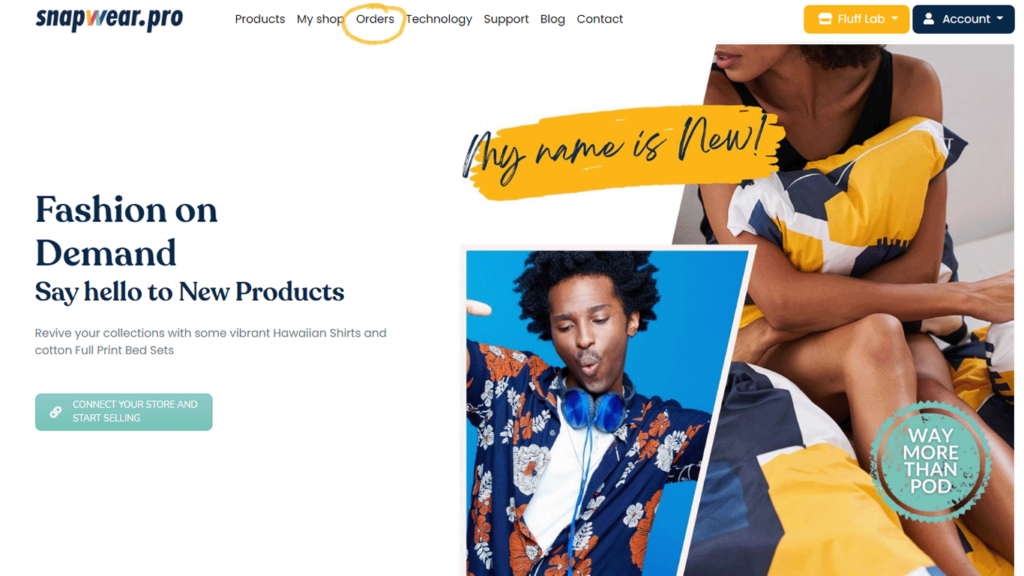Click the Way More Than POD badge

coord(931,461)
